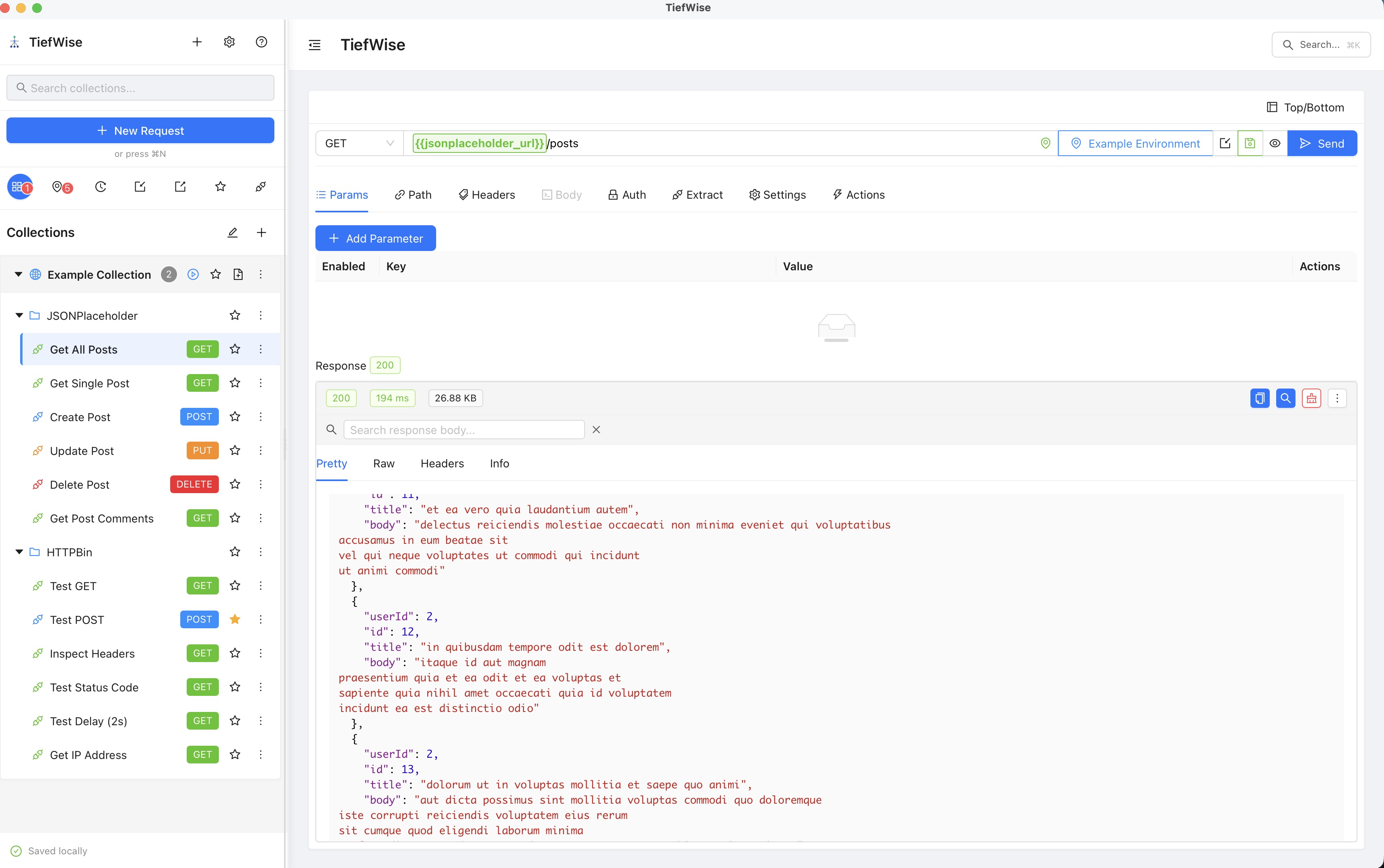Open three-dot menu for HTTPBin folder

coord(261,552)
